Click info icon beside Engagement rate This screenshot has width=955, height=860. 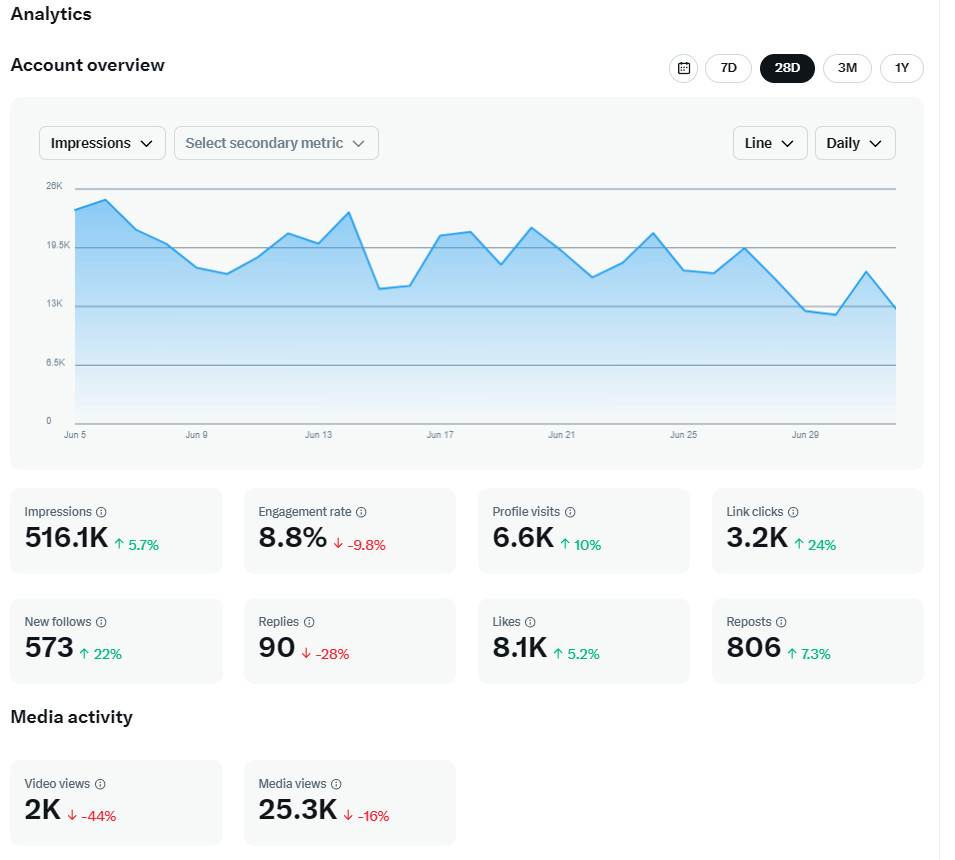click(x=361, y=512)
